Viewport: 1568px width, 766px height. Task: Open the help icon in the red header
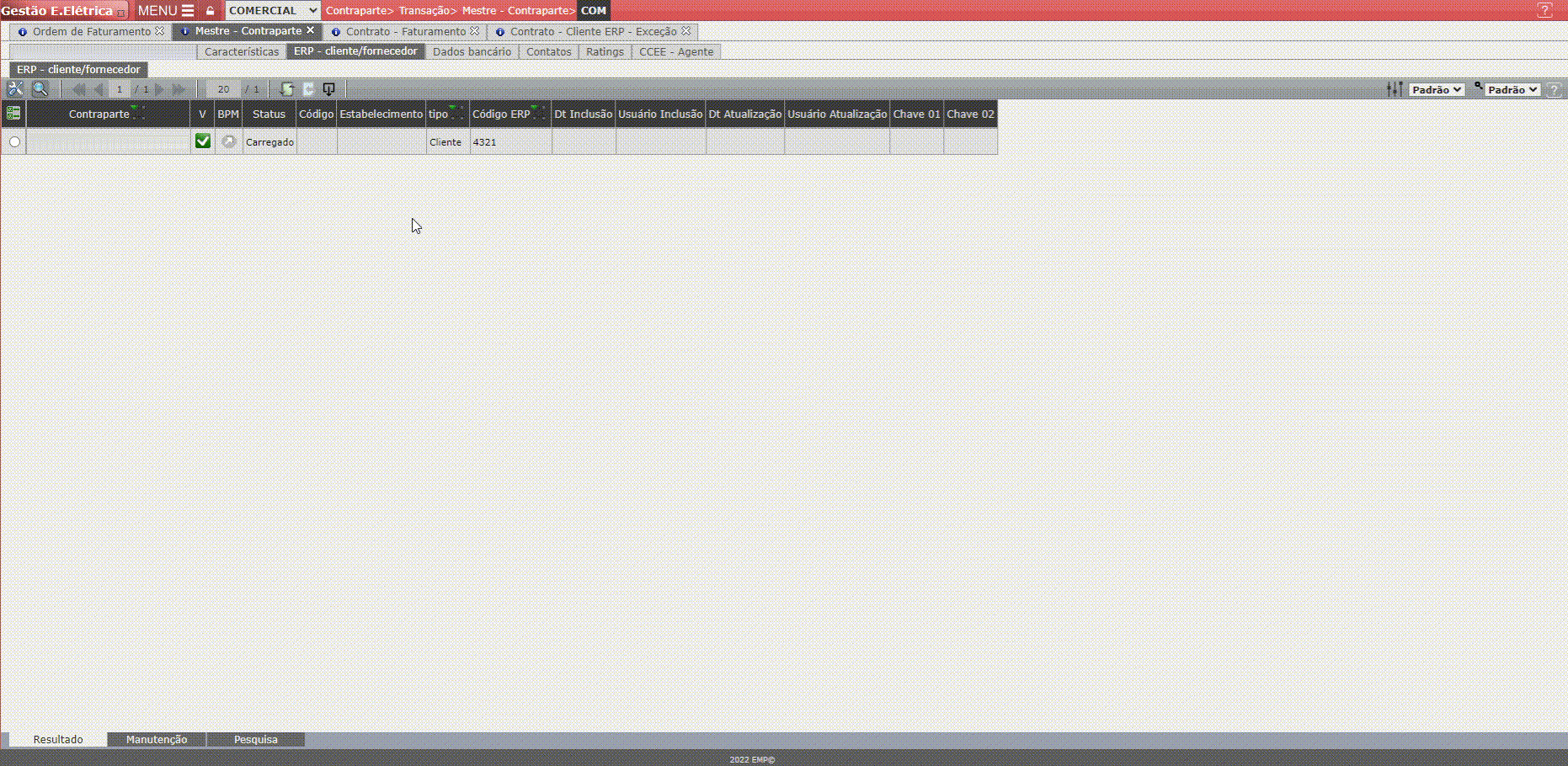pos(1544,11)
